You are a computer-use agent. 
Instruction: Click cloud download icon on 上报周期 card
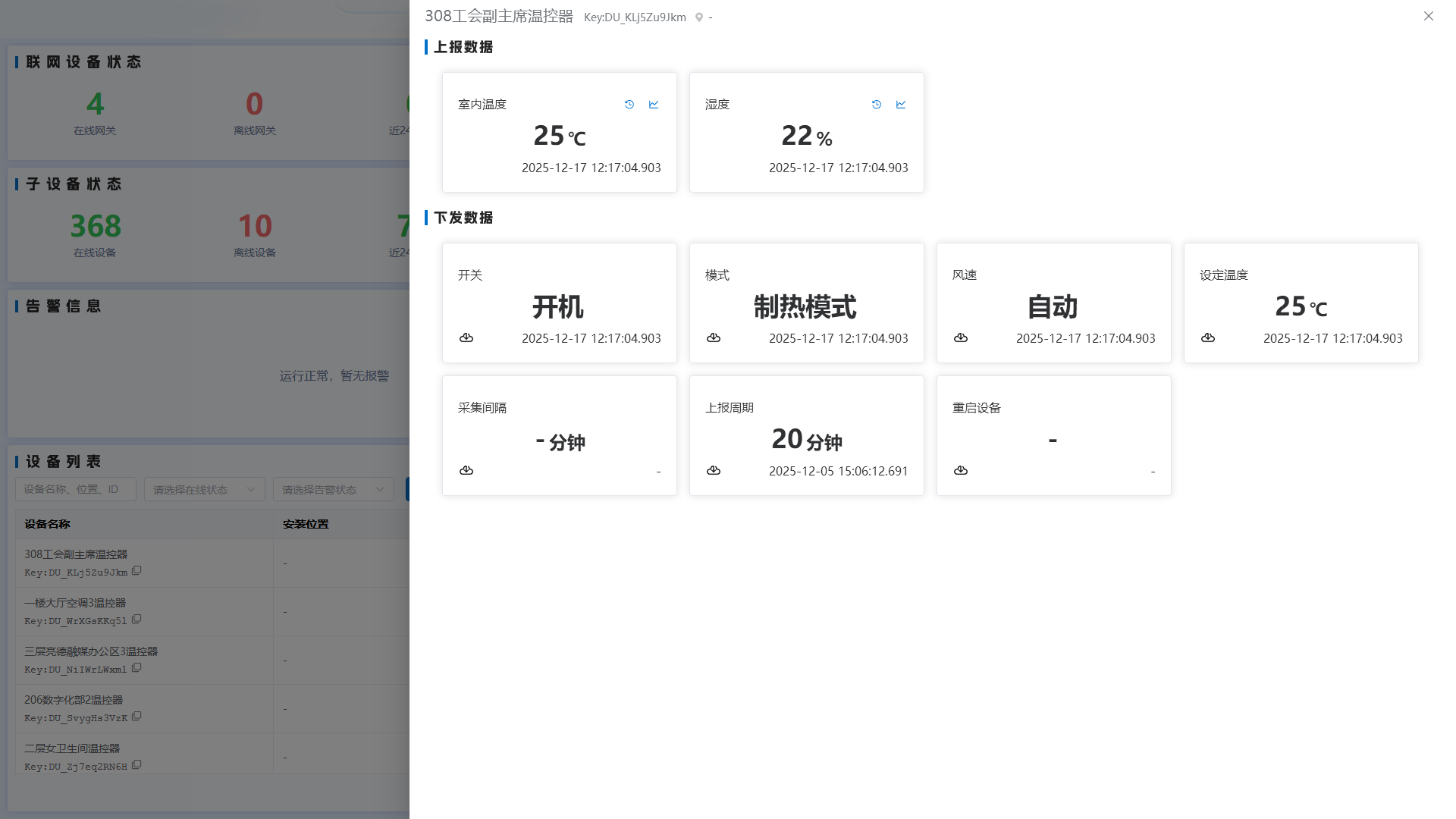click(714, 470)
